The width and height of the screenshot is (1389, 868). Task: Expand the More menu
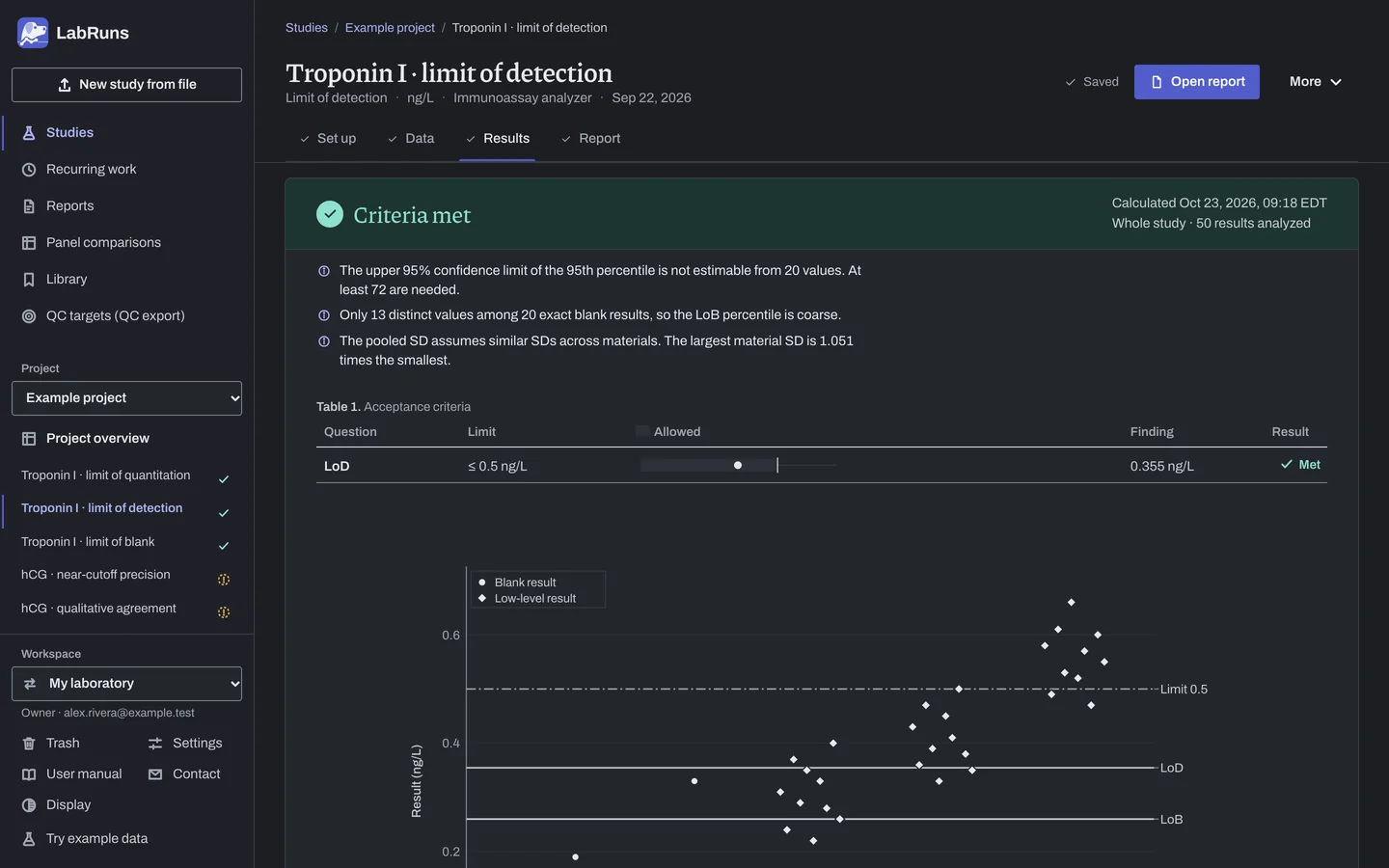point(1316,82)
